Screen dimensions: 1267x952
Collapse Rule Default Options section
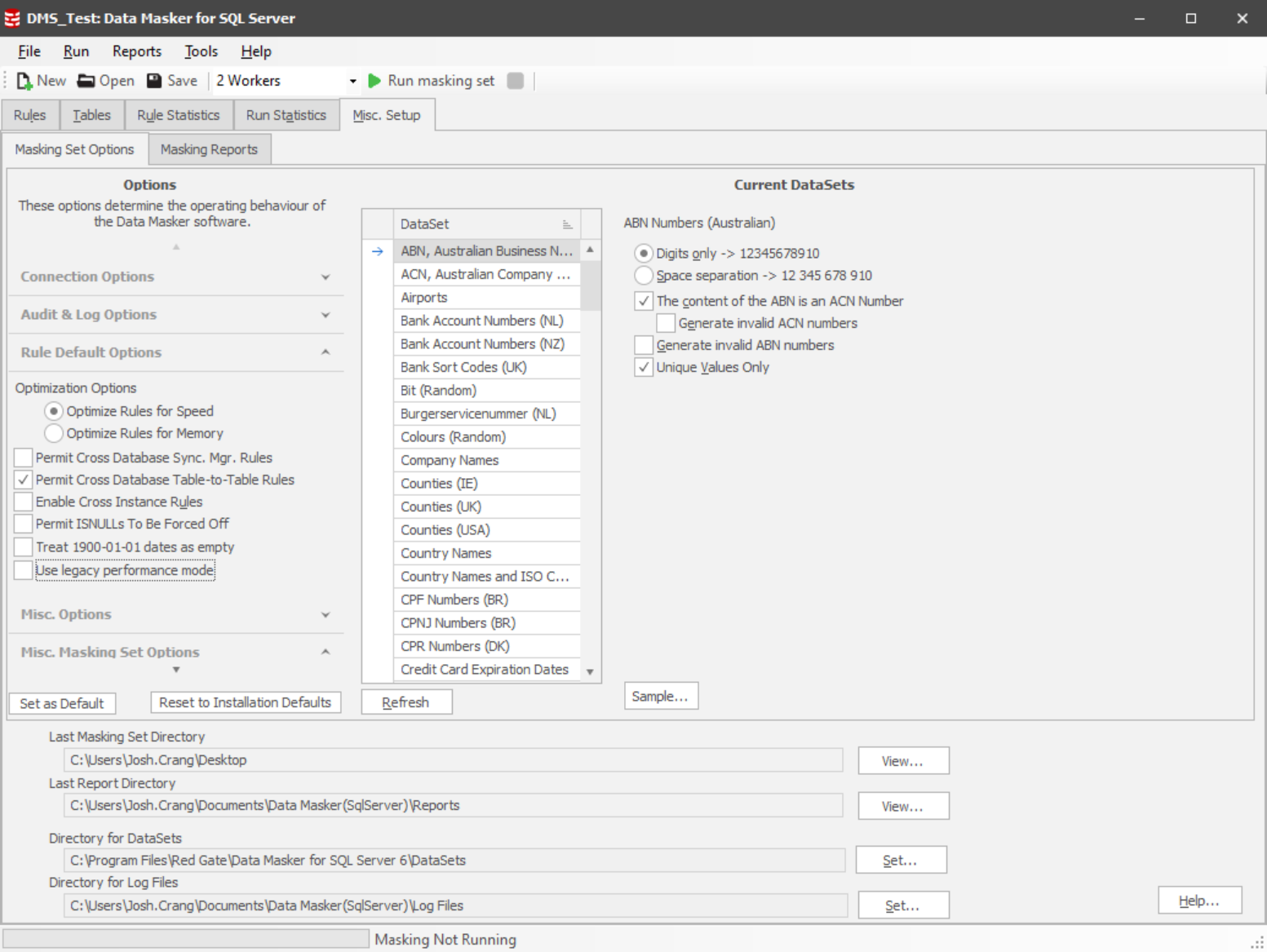[x=326, y=352]
